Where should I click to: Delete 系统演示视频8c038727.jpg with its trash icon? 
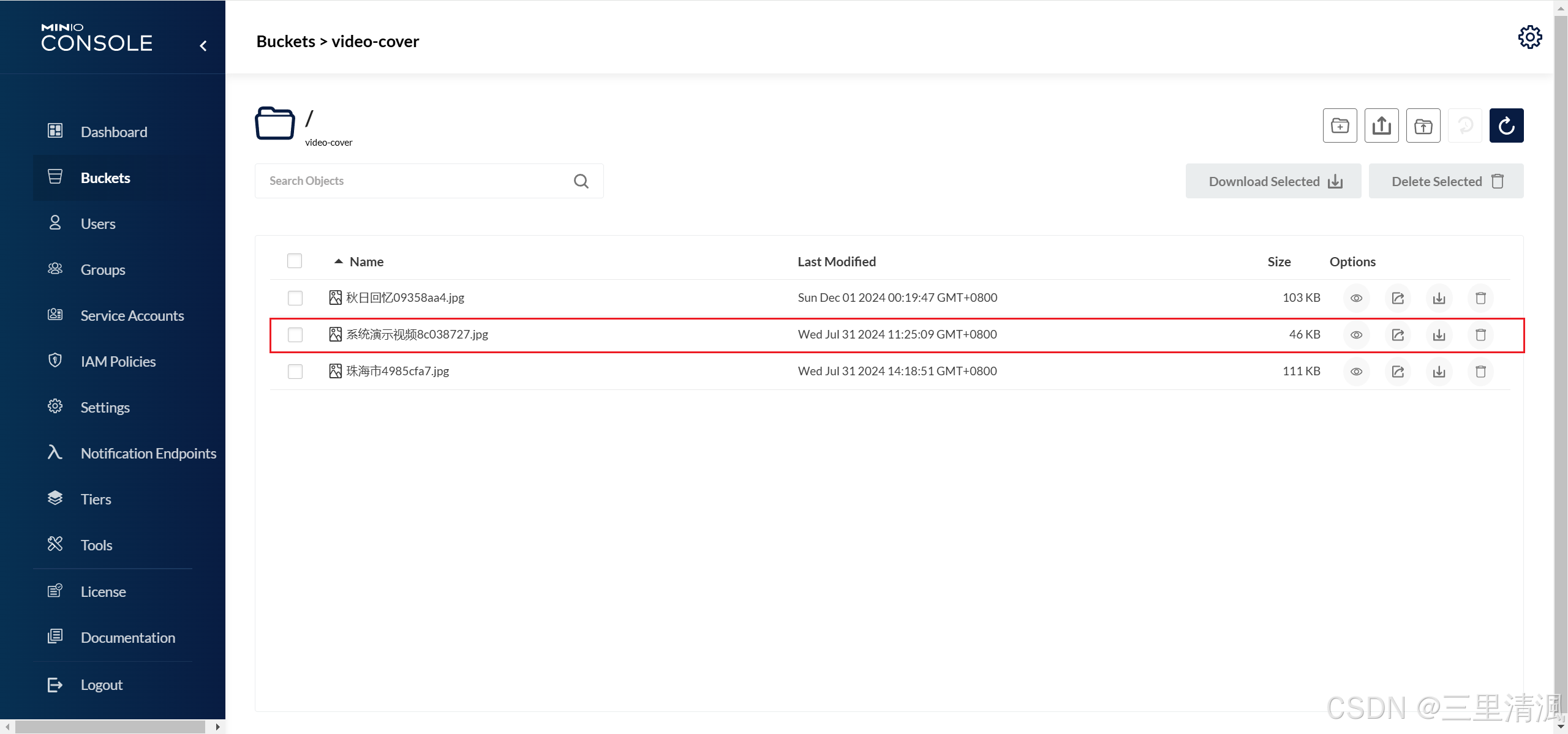point(1480,335)
